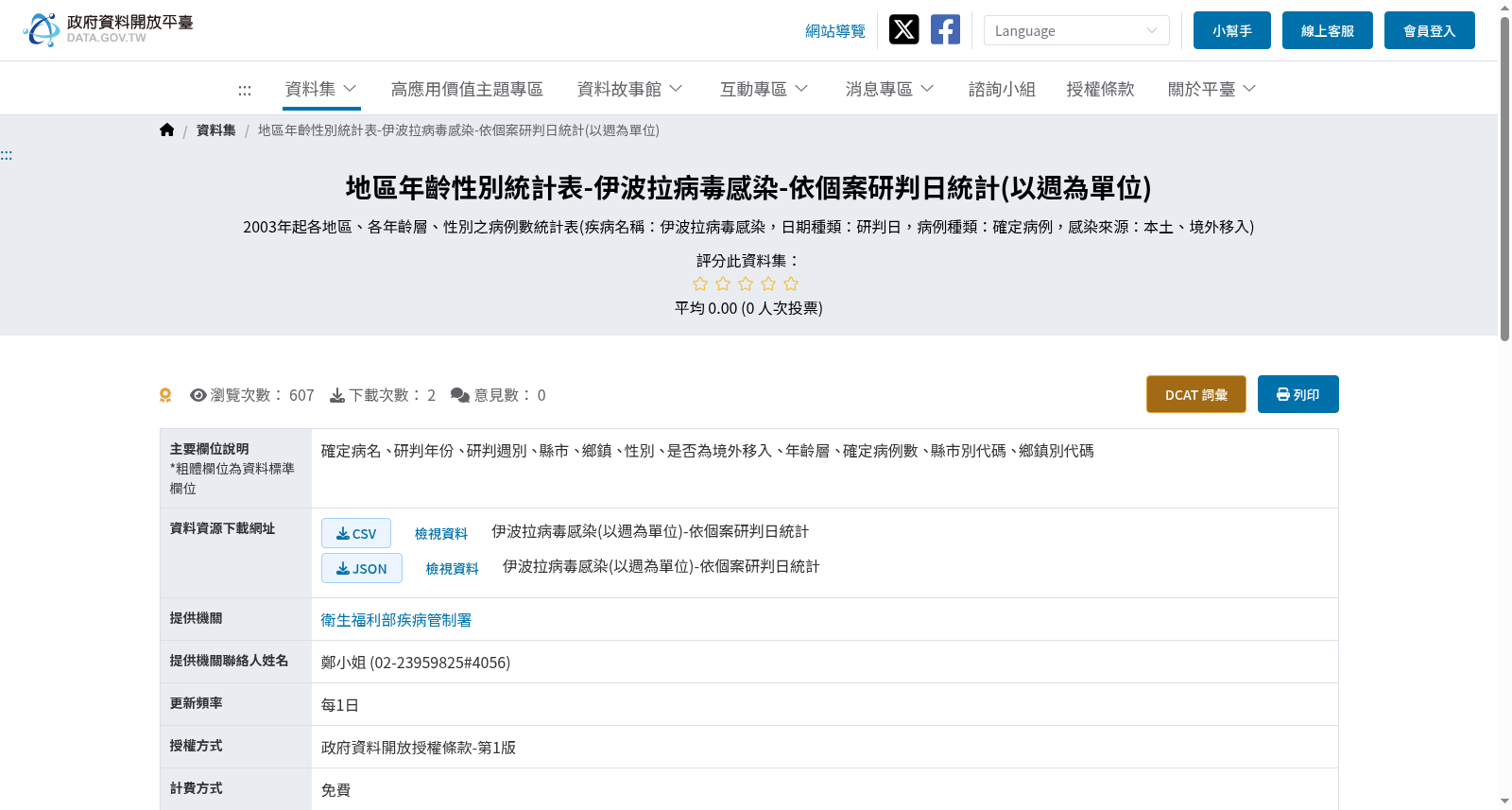Click the DATA.GOV.TW site logo
Screen dimensions: 1512x810
pyautogui.click(x=108, y=29)
